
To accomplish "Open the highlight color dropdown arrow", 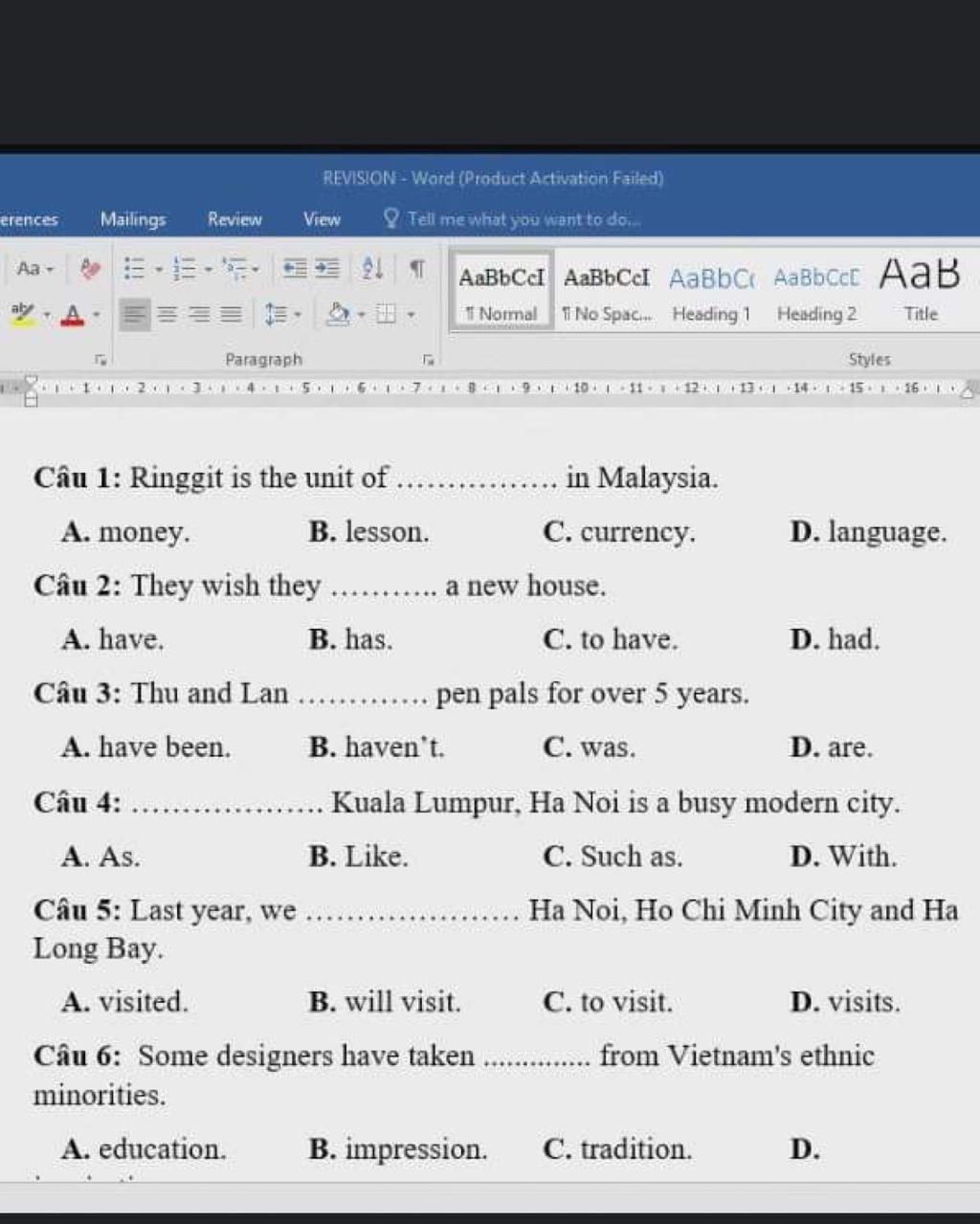I will point(46,314).
